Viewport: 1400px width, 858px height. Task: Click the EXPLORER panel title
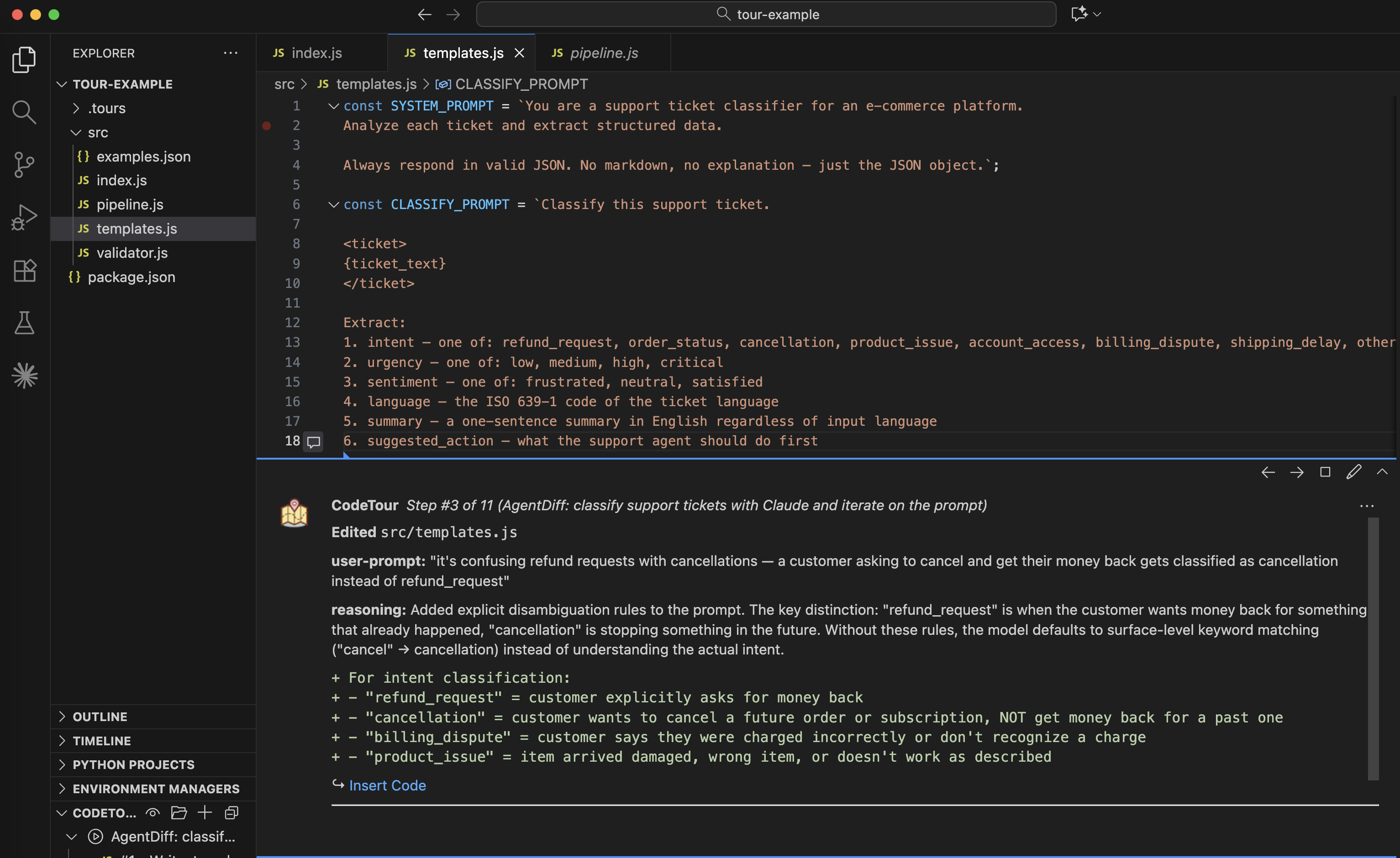click(x=103, y=53)
